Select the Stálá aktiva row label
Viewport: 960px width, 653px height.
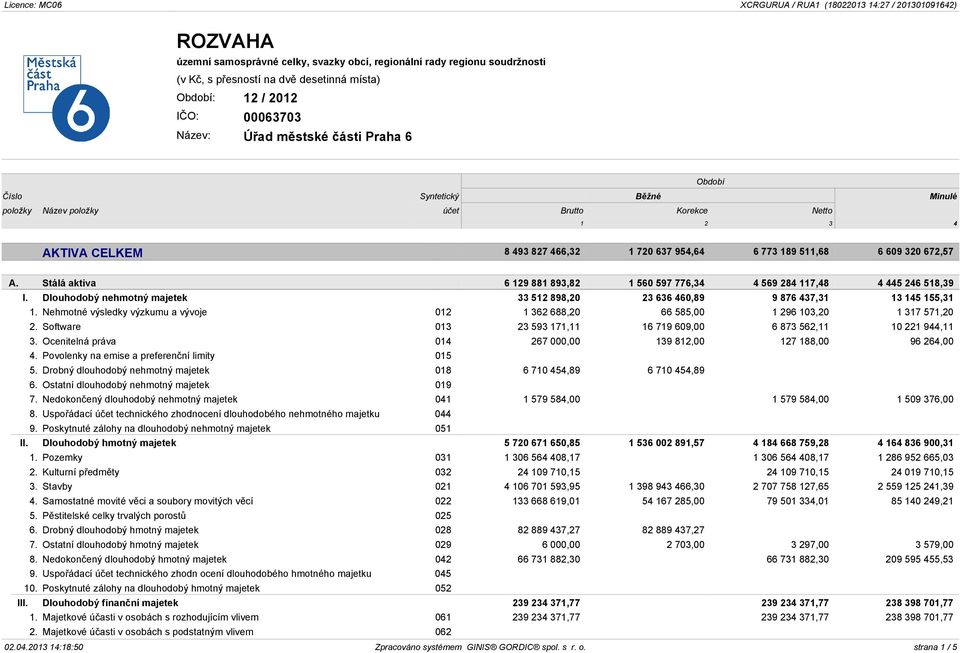(69, 283)
